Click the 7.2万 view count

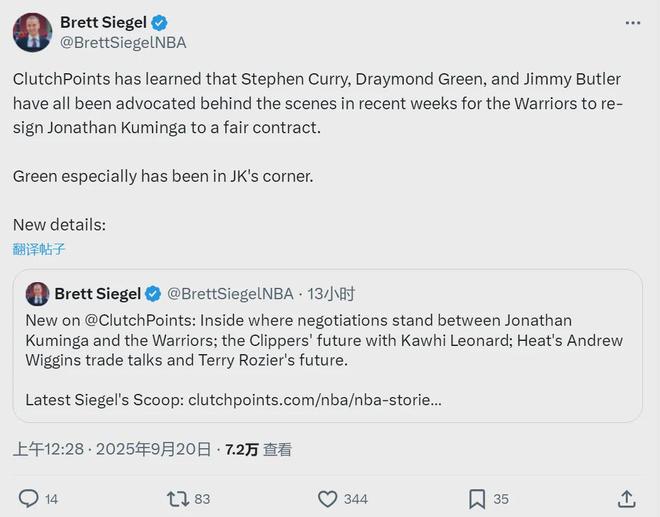(240, 450)
